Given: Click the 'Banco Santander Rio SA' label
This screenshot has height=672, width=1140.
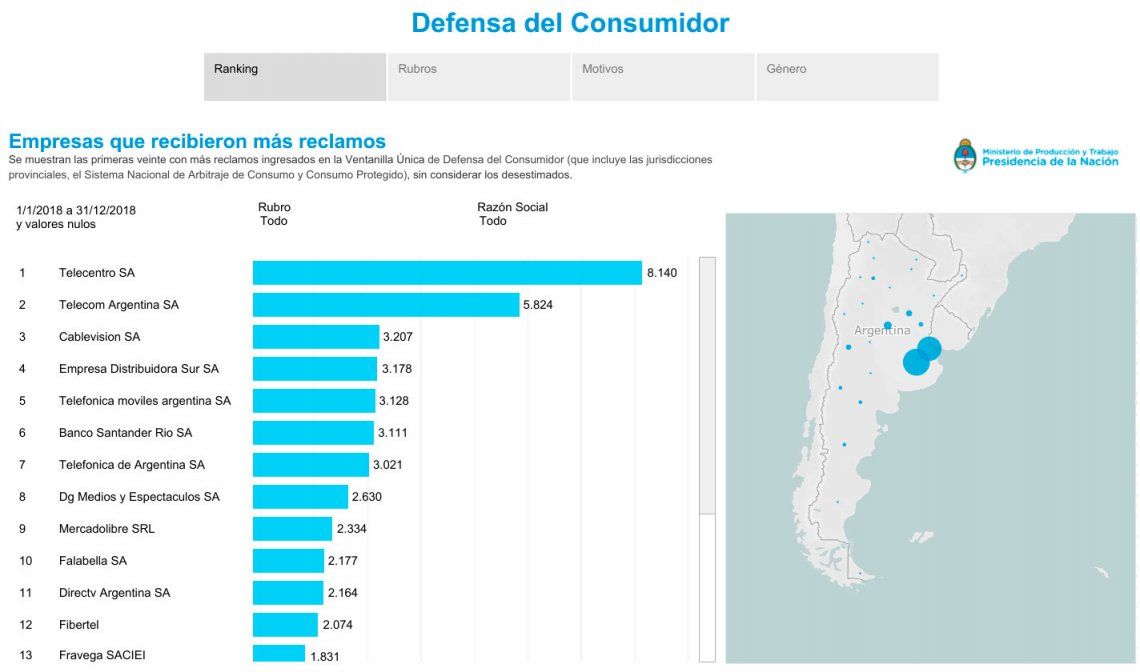Looking at the screenshot, I should (x=126, y=433).
